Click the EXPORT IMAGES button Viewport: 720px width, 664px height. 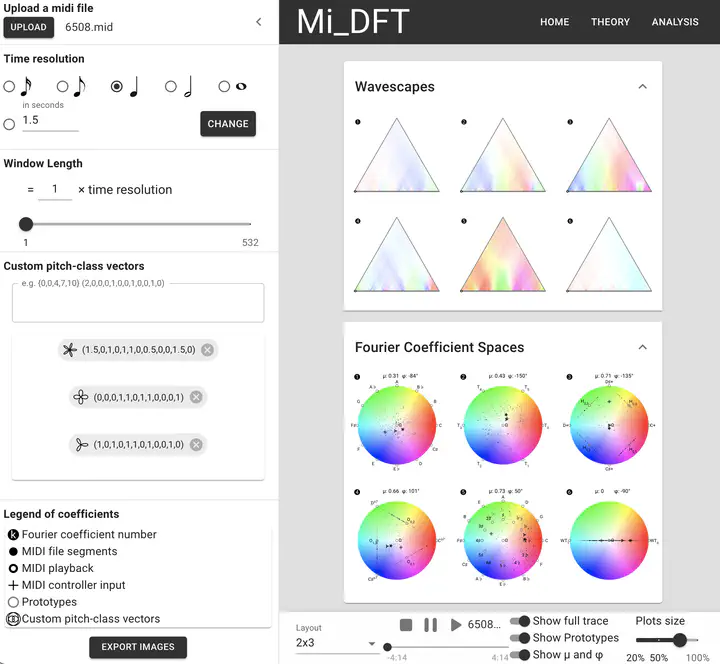[x=137, y=647]
